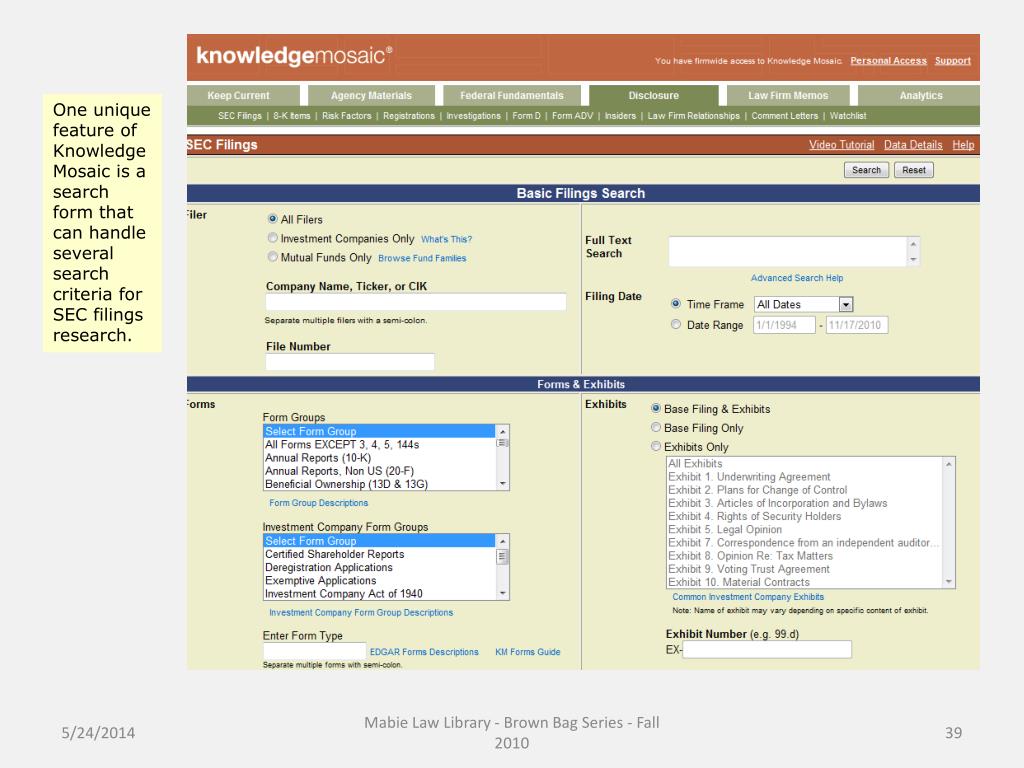Select Deregistration Applications form group

(x=379, y=568)
